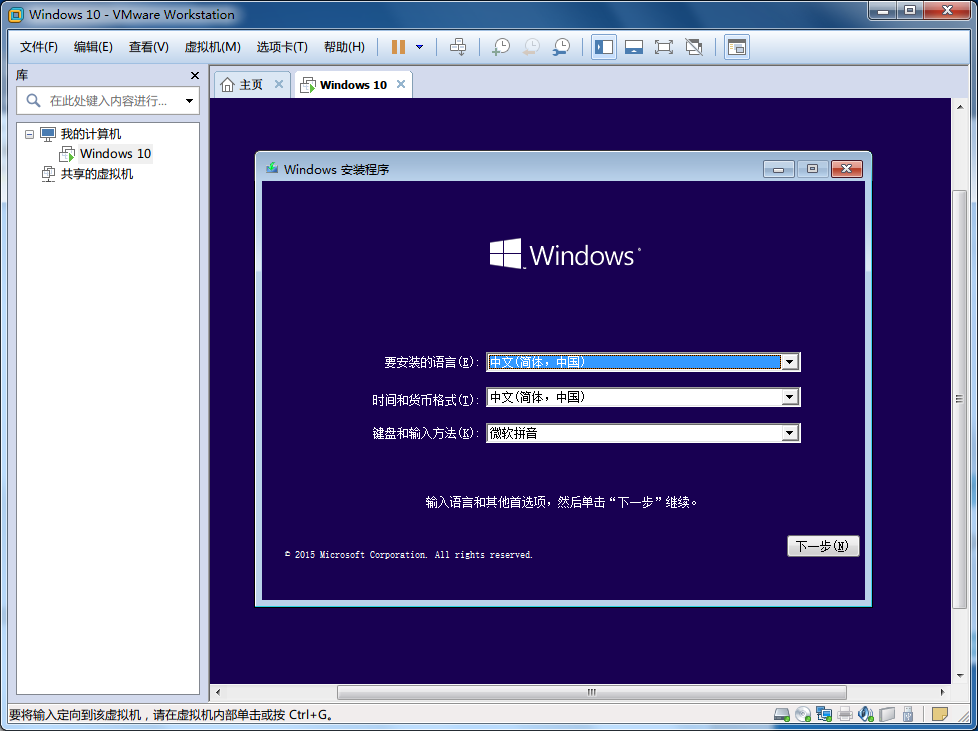Screen dimensions: 978x731
Task: Toggle the library sidebar panel view
Action: pyautogui.click(x=603, y=47)
